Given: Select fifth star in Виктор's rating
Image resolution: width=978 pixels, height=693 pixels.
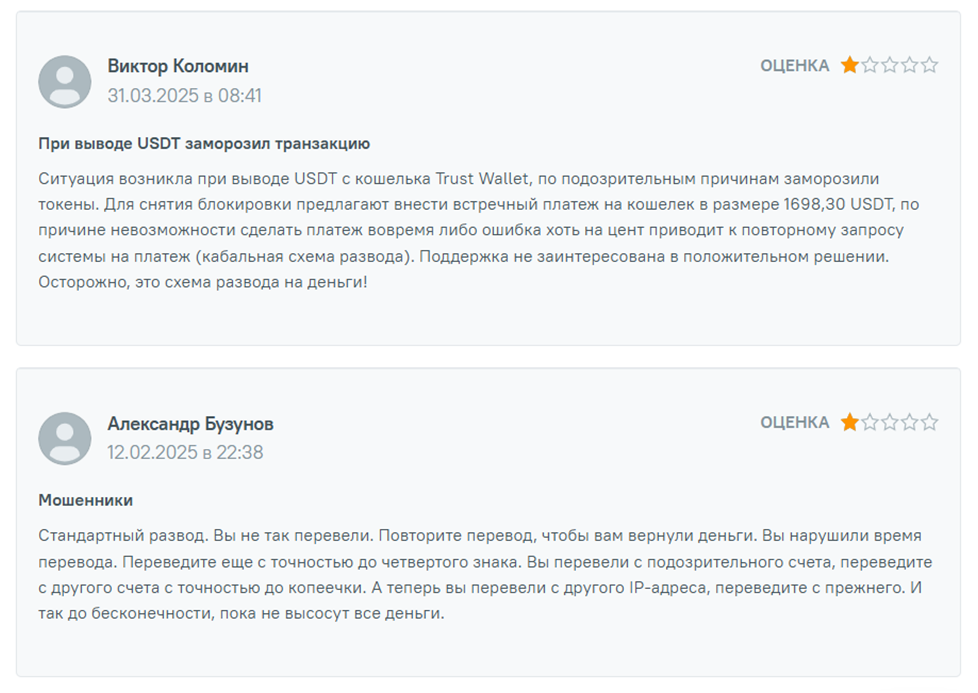Looking at the screenshot, I should pyautogui.click(x=929, y=65).
